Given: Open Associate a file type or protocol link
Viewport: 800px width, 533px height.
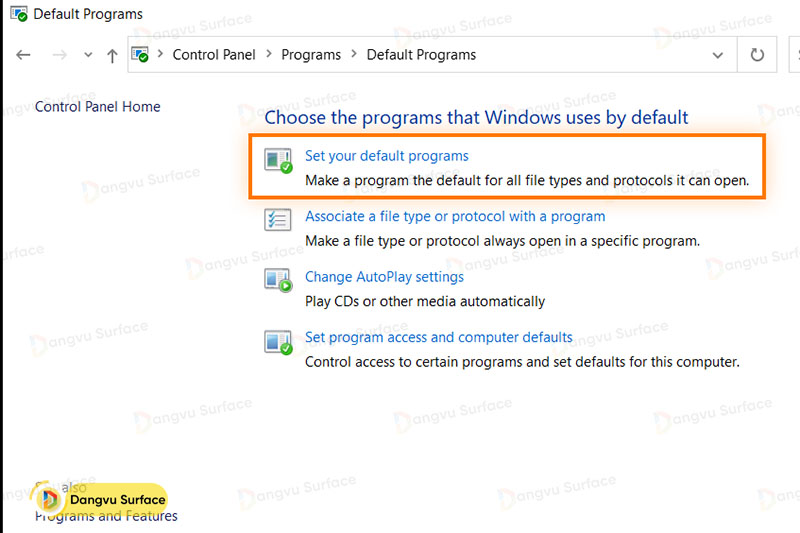Looking at the screenshot, I should [x=455, y=216].
